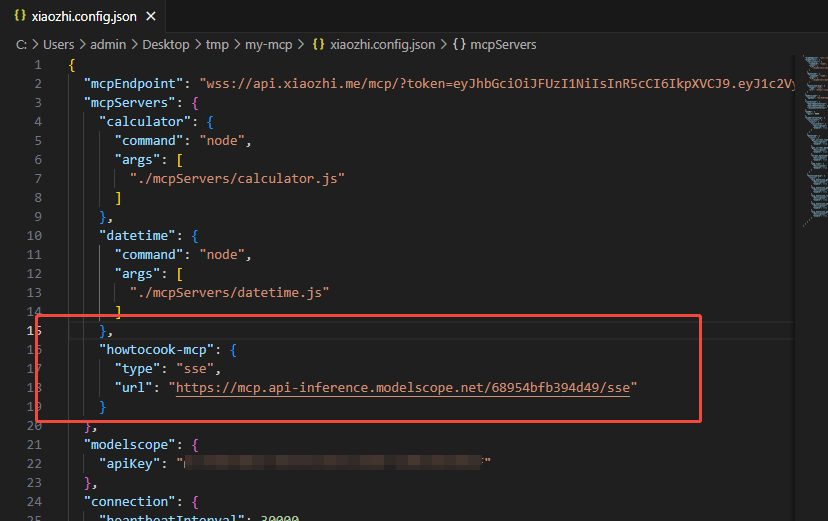Click the "url" key
This screenshot has height=521, width=828.
134,388
